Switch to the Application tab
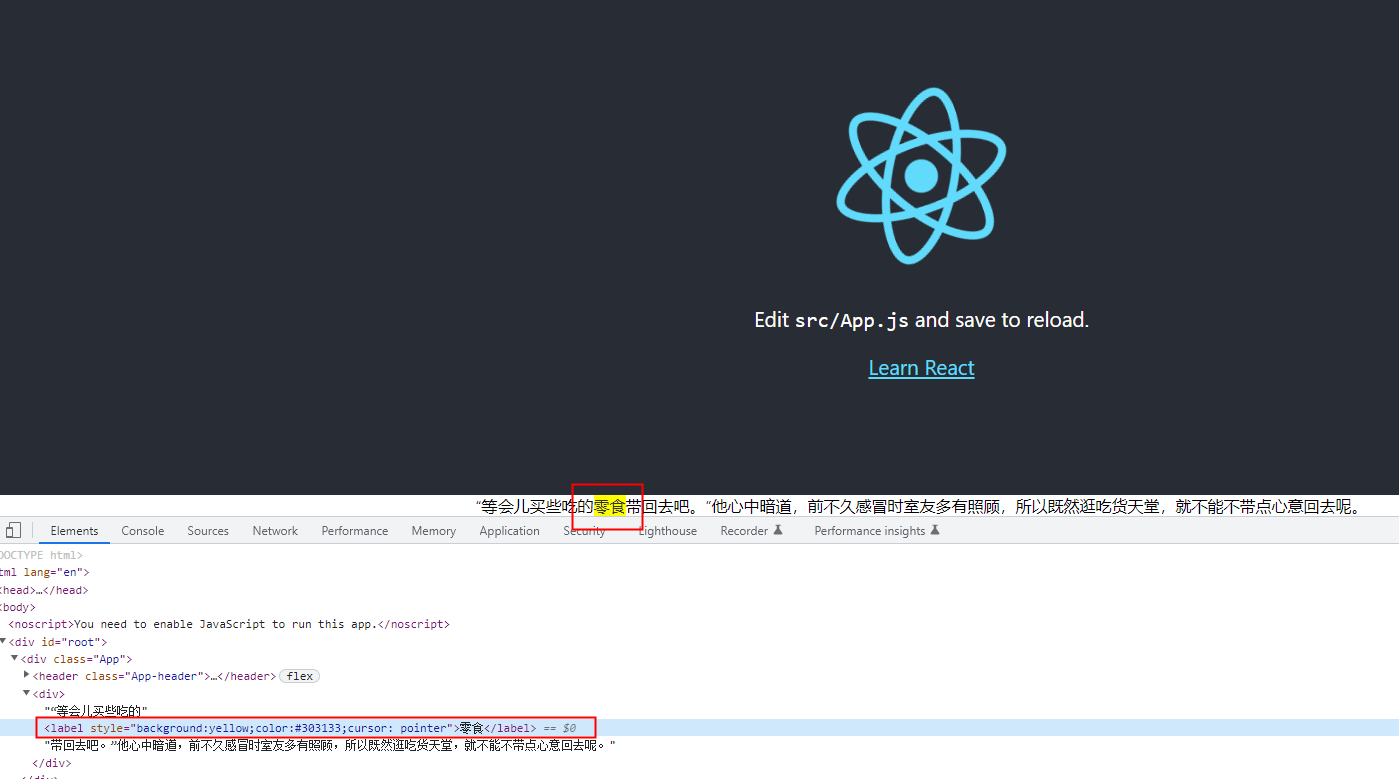 510,531
